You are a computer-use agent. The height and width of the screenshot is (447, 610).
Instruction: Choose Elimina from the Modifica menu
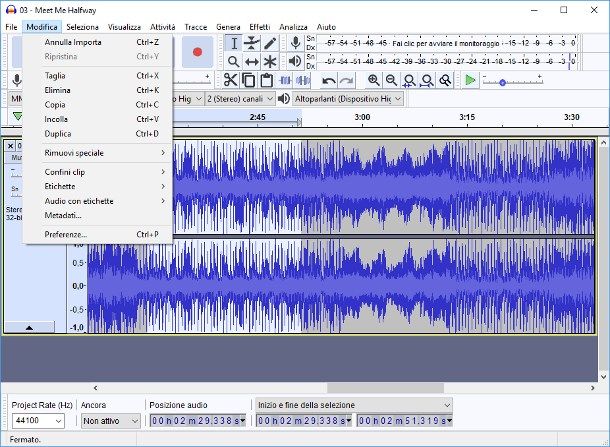tap(98, 90)
